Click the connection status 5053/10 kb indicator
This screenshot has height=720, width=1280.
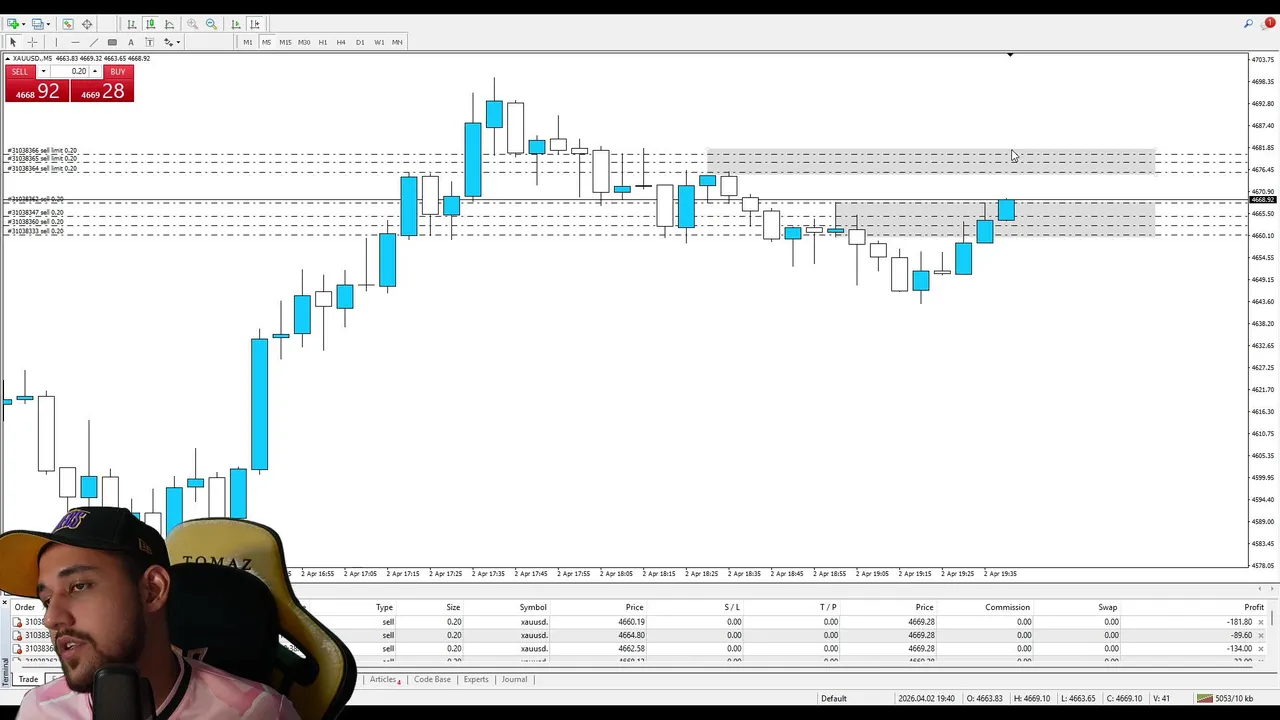[1226, 698]
